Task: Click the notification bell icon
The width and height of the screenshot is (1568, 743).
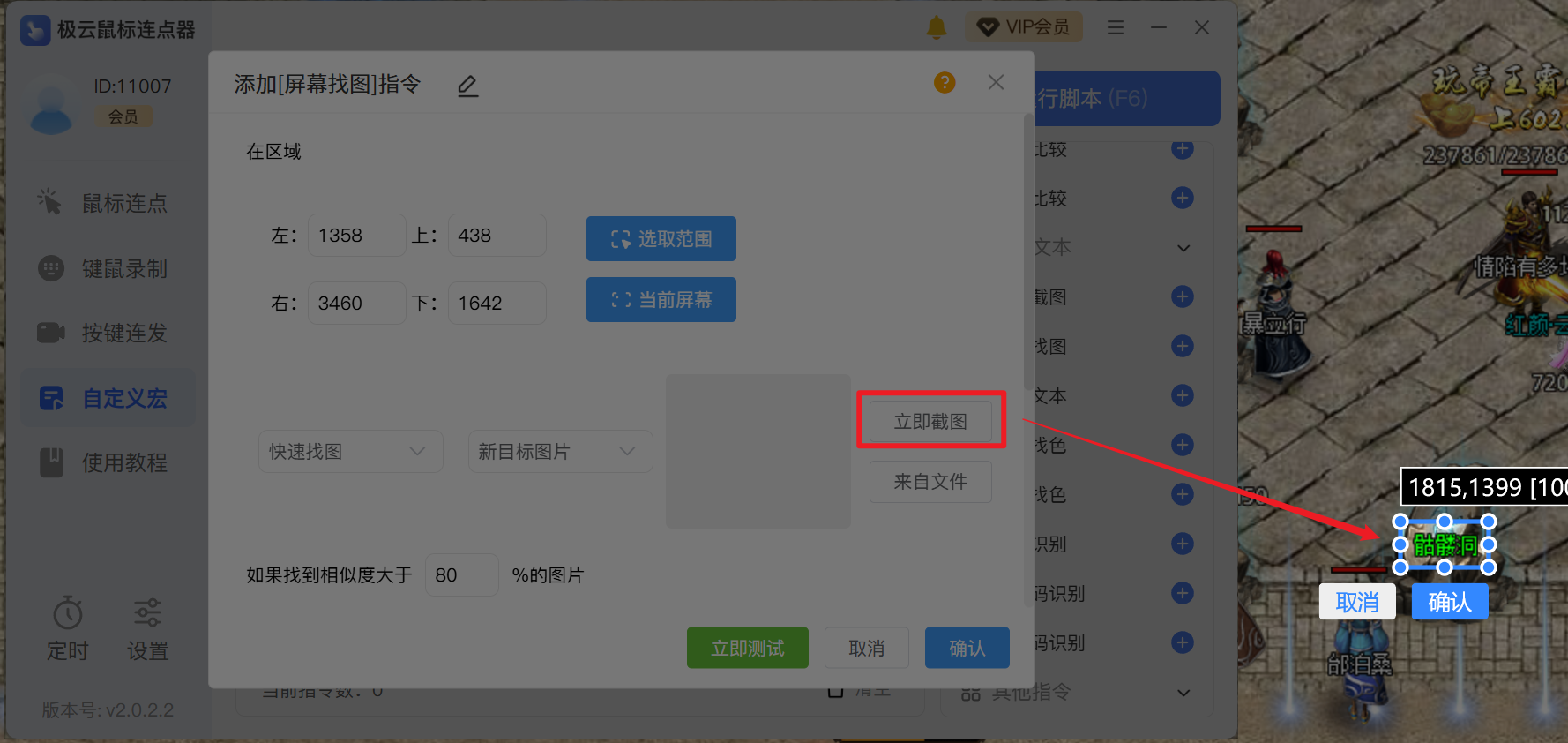Action: (x=936, y=28)
